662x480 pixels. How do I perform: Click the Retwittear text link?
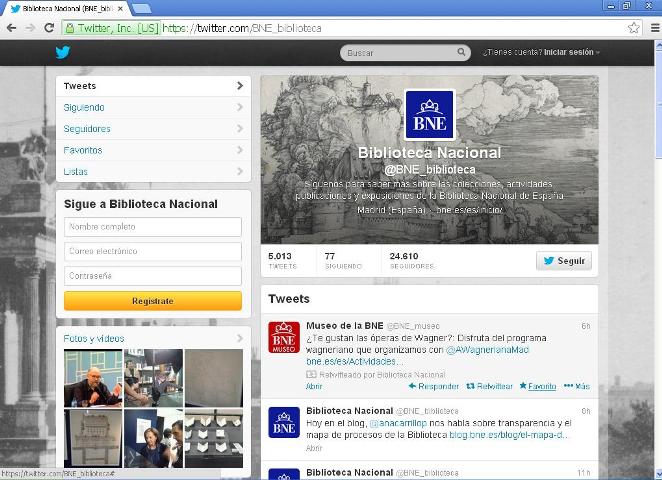(x=494, y=386)
